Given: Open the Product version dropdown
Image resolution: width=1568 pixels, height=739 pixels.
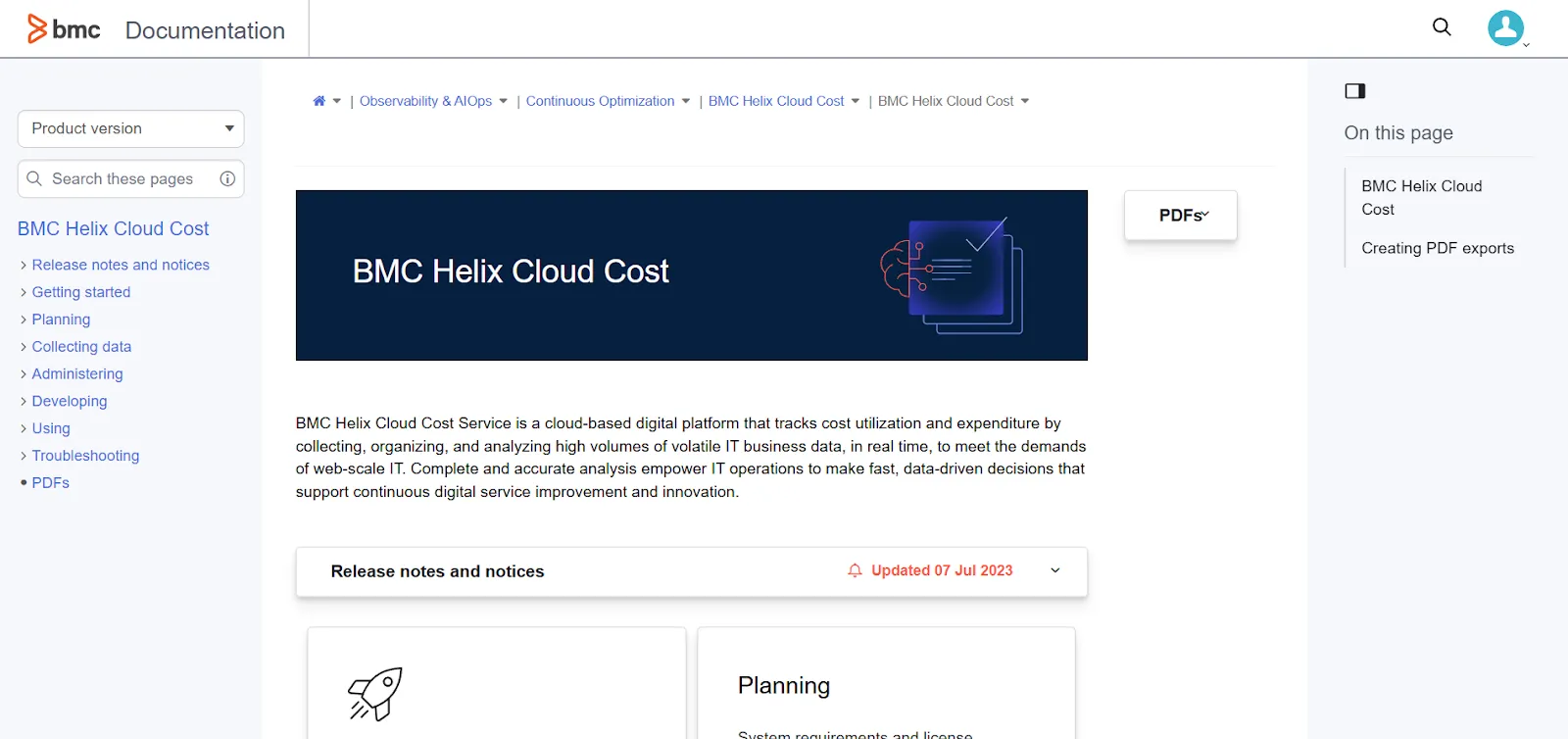Looking at the screenshot, I should [x=130, y=128].
